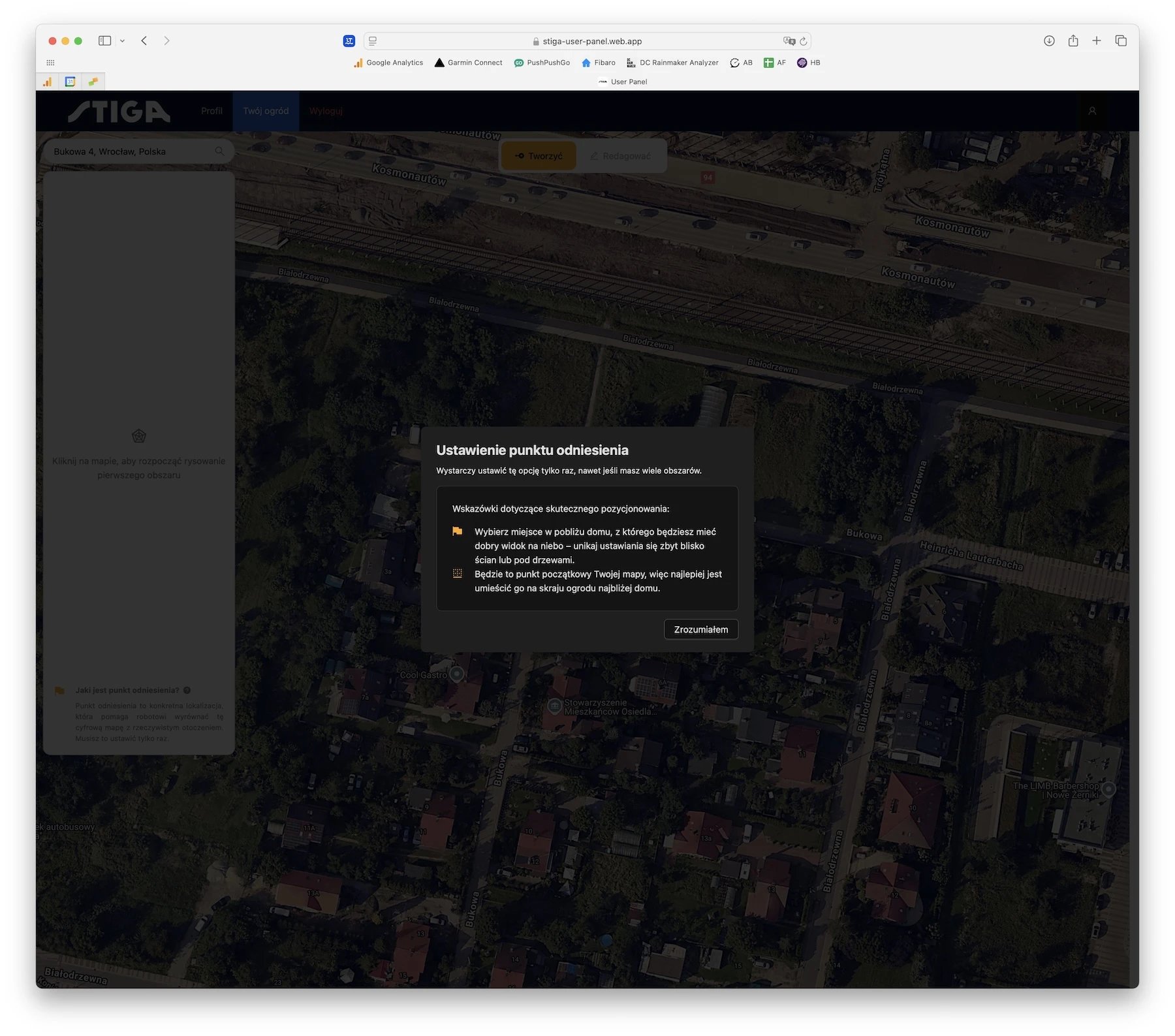Go back to the previous page
Viewport: 1175px width, 1036px height.
pyautogui.click(x=144, y=40)
